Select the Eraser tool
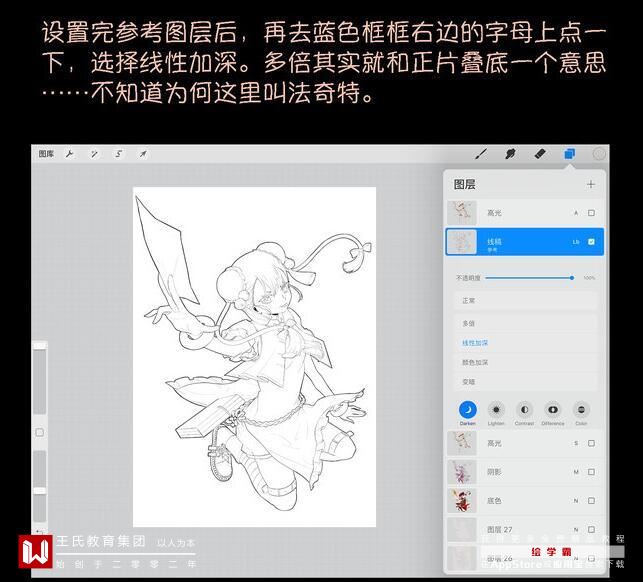Viewport: 643px width, 582px height. (540, 154)
